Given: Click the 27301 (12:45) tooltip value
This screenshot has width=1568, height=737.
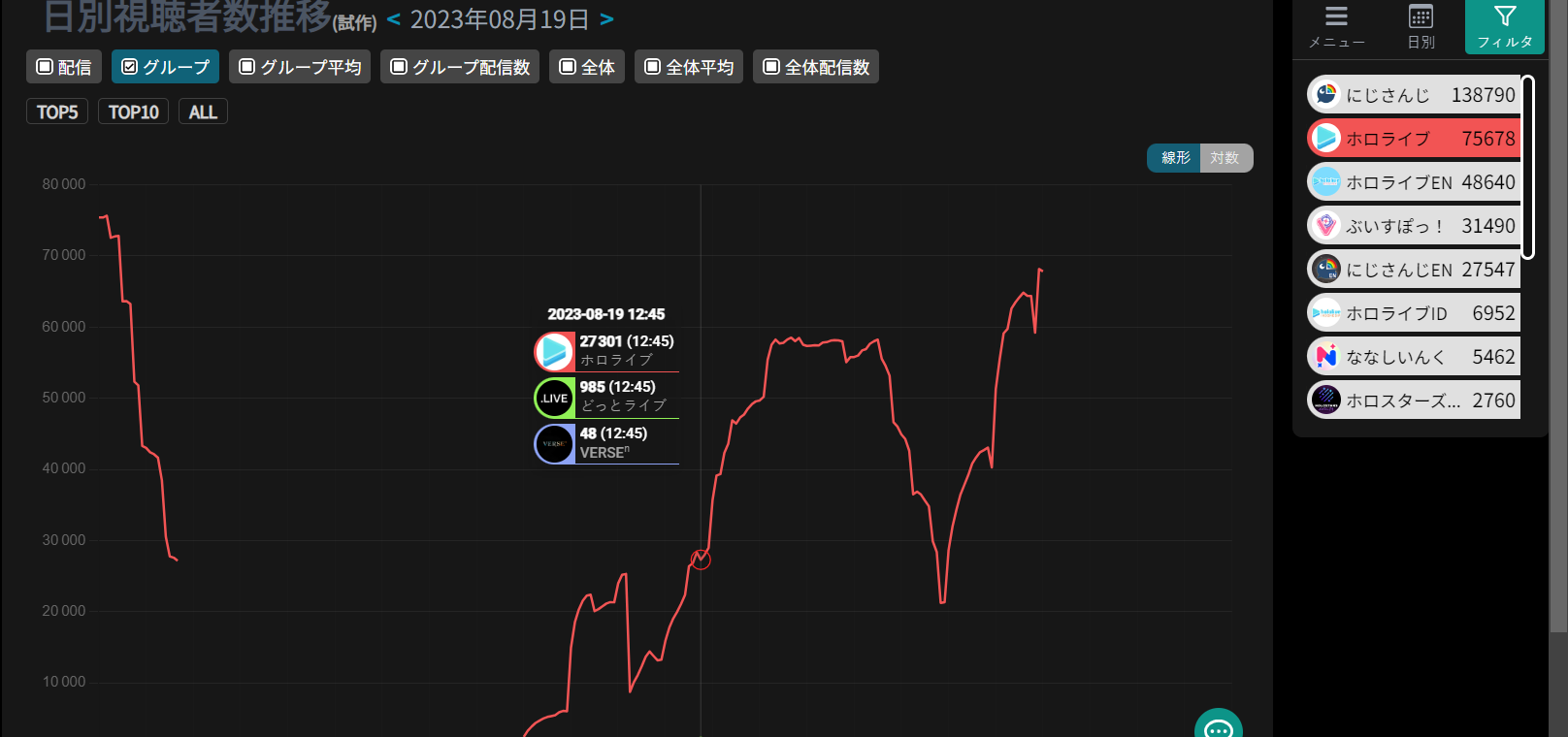Looking at the screenshot, I should pos(627,341).
